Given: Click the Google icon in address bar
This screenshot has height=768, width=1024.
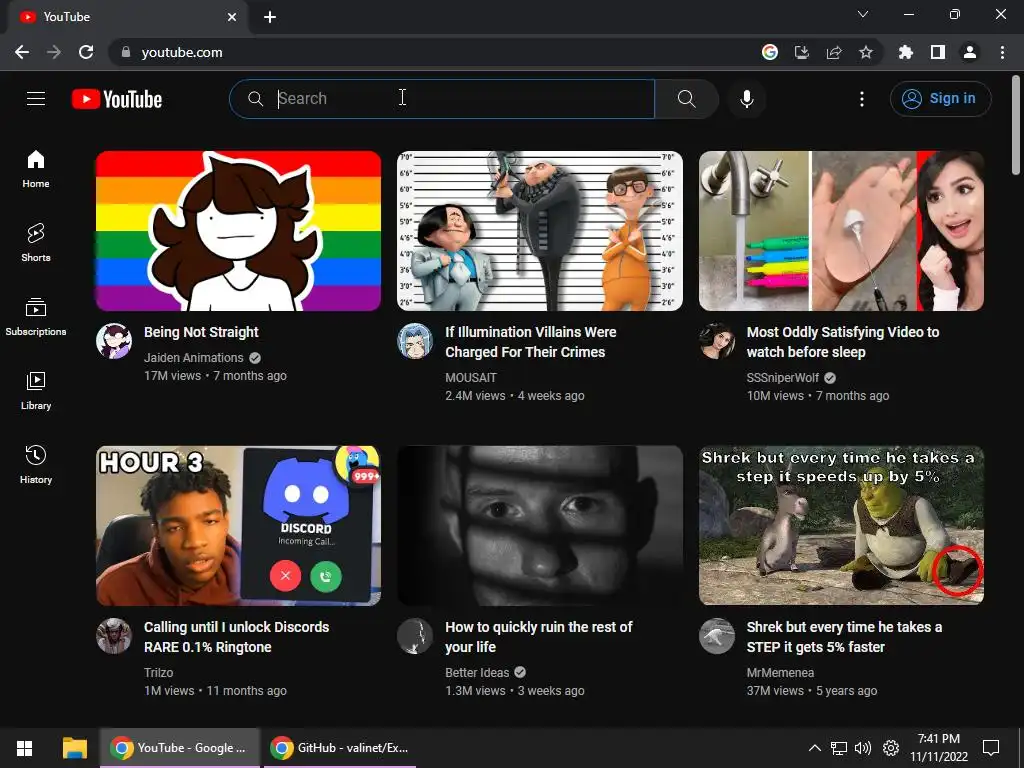Looking at the screenshot, I should [770, 52].
